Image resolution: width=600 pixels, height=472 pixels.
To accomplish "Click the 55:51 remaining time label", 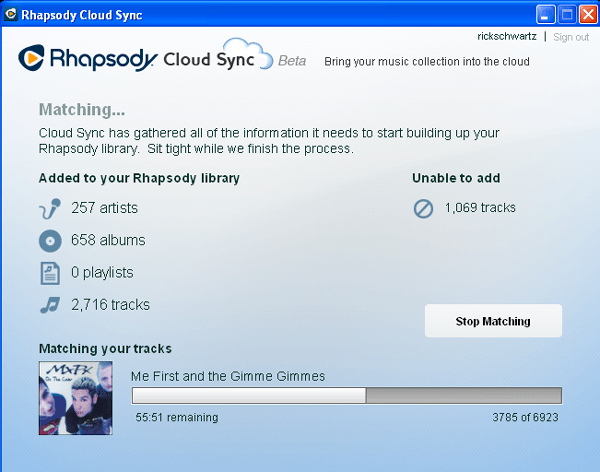I will pyautogui.click(x=177, y=417).
